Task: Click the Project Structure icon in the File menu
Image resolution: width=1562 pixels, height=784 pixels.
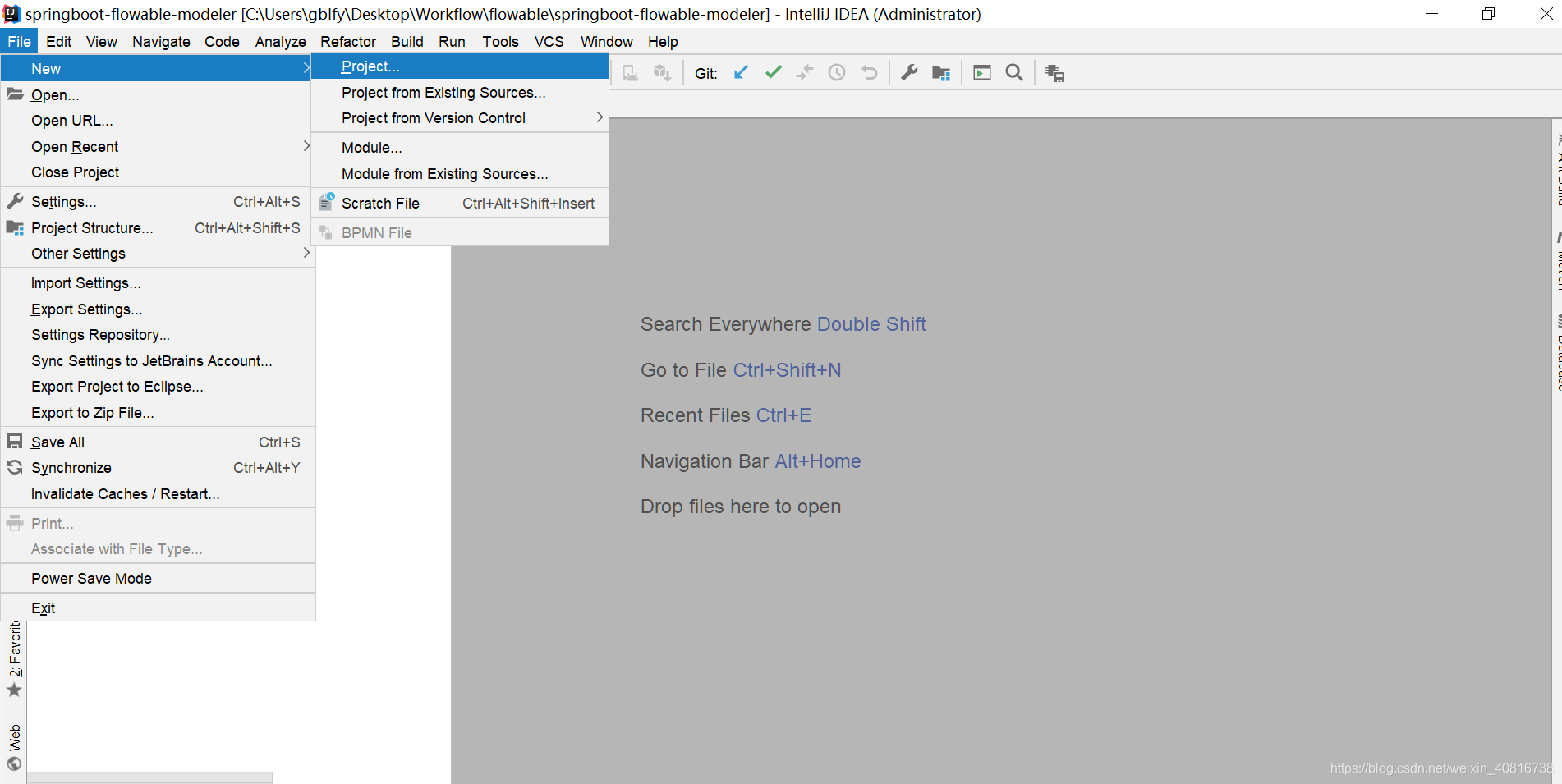Action: pyautogui.click(x=16, y=227)
